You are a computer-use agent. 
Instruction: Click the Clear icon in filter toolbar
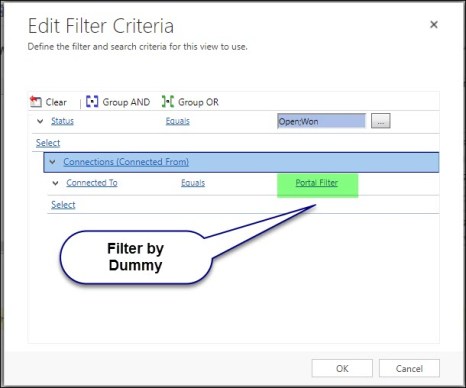[x=36, y=102]
